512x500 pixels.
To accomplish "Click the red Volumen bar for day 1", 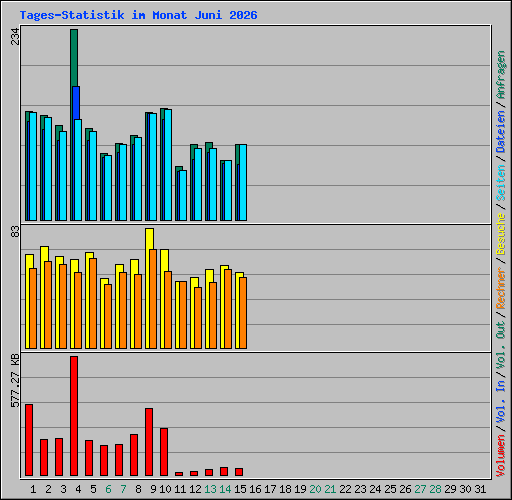I will [x=29, y=440].
